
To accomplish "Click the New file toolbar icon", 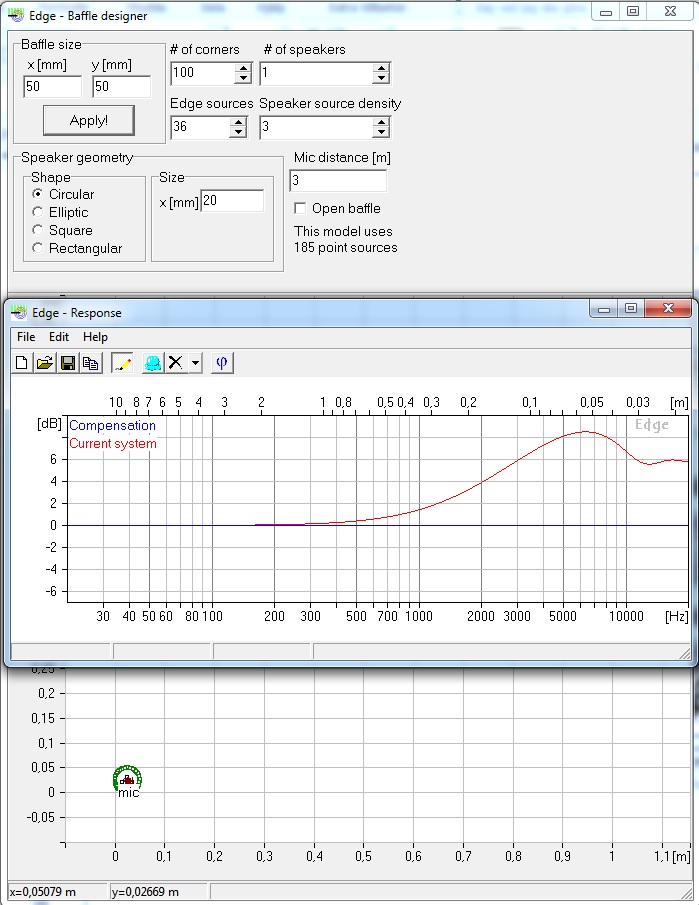I will point(23,363).
